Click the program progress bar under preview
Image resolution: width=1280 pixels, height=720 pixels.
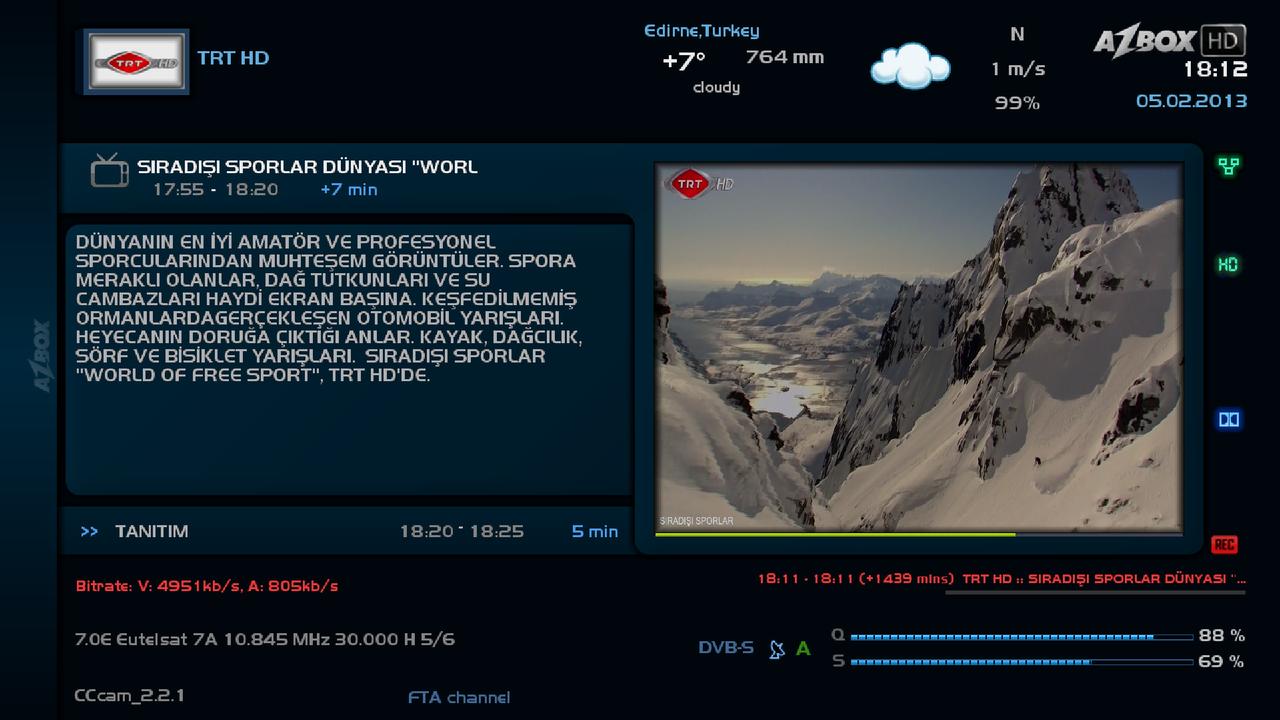[918, 535]
